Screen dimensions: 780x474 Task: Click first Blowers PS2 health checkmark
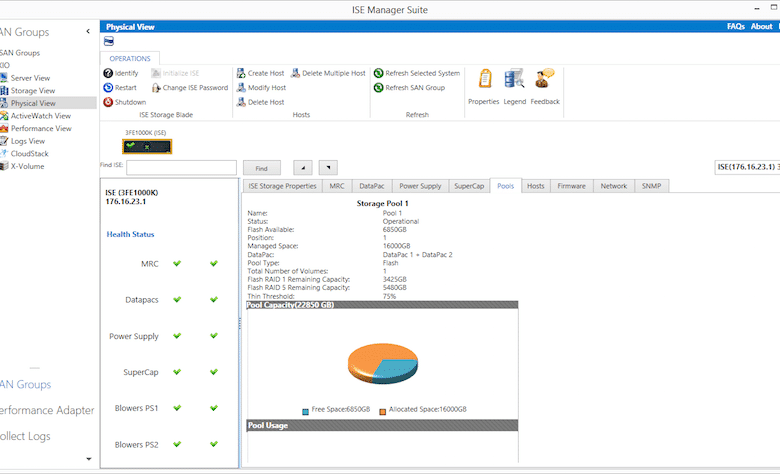(177, 444)
